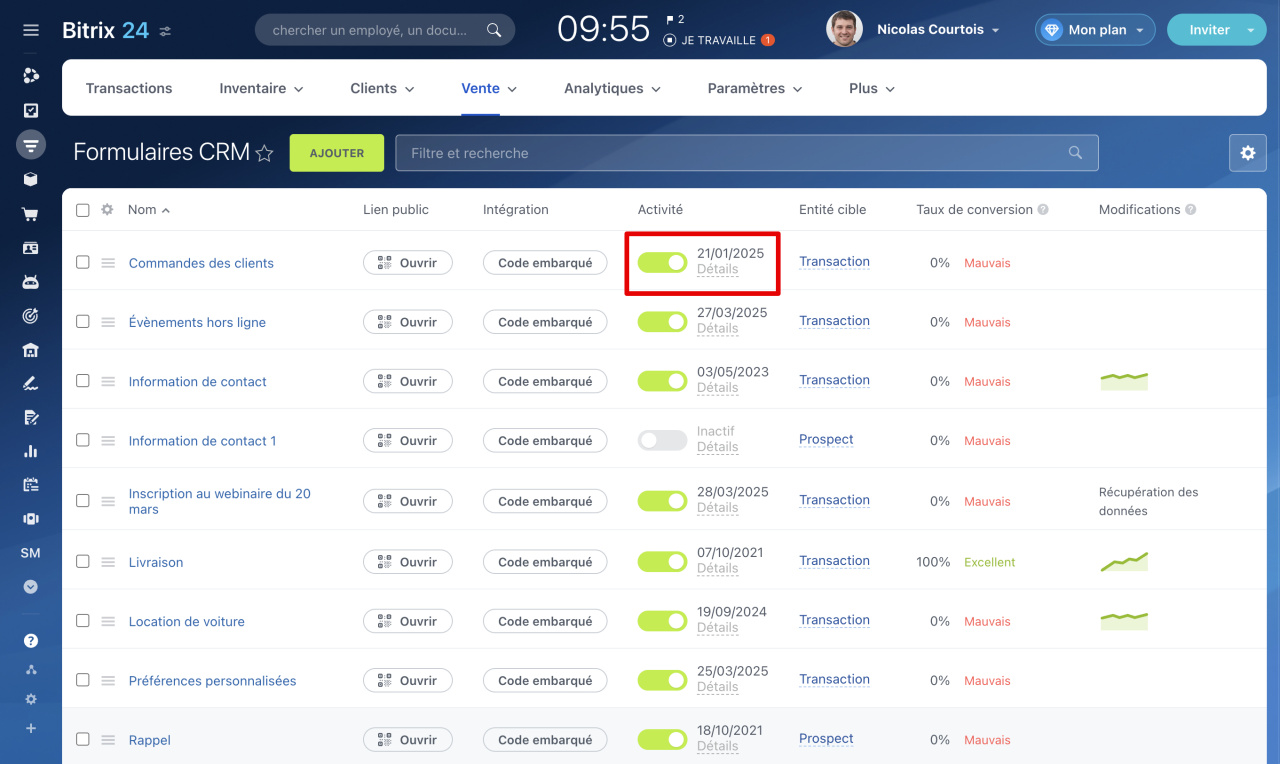The width and height of the screenshot is (1280, 764).
Task: Click the Bitrix 24 logo
Action: pyautogui.click(x=105, y=30)
